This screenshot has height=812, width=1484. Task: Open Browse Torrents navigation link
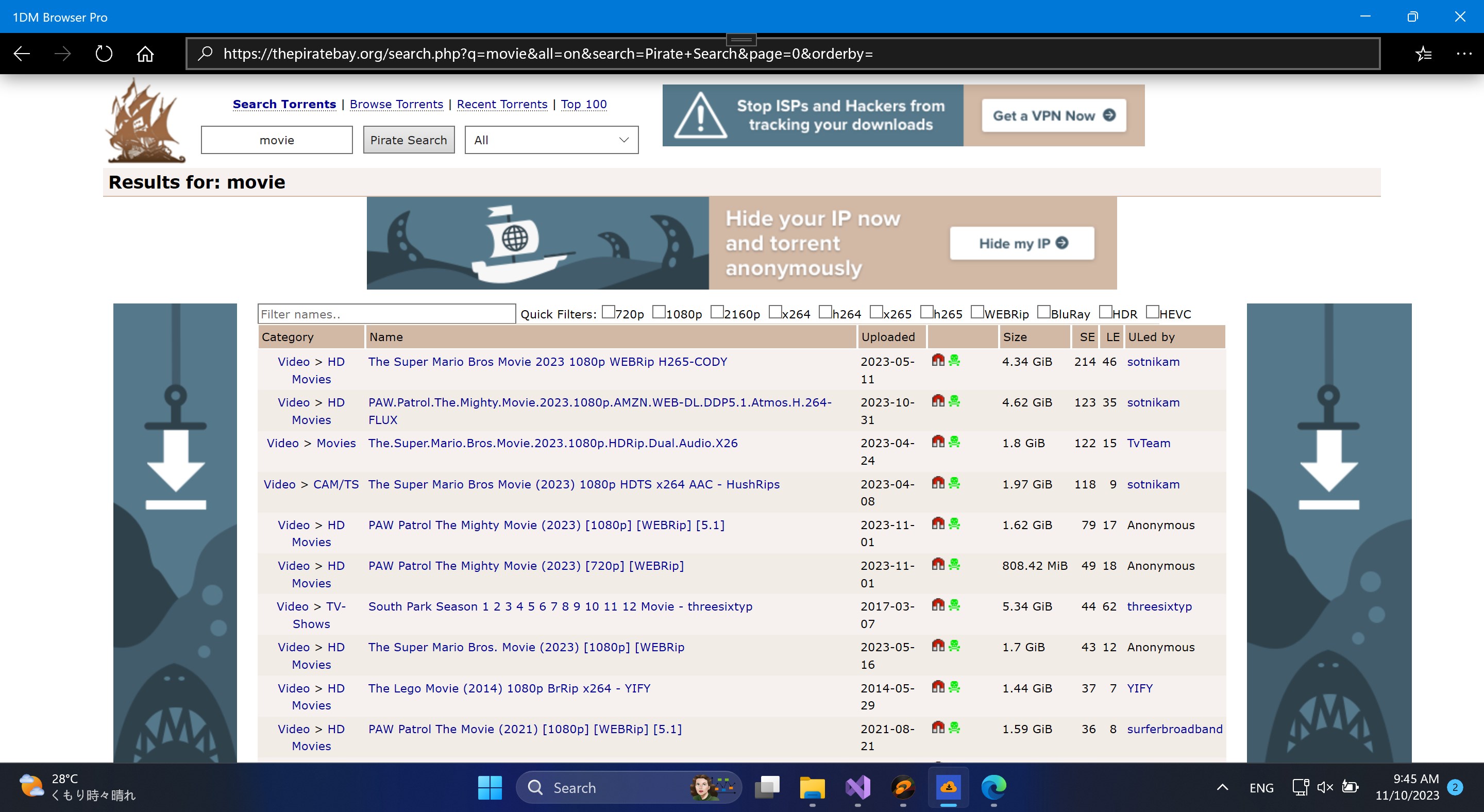pyautogui.click(x=396, y=104)
